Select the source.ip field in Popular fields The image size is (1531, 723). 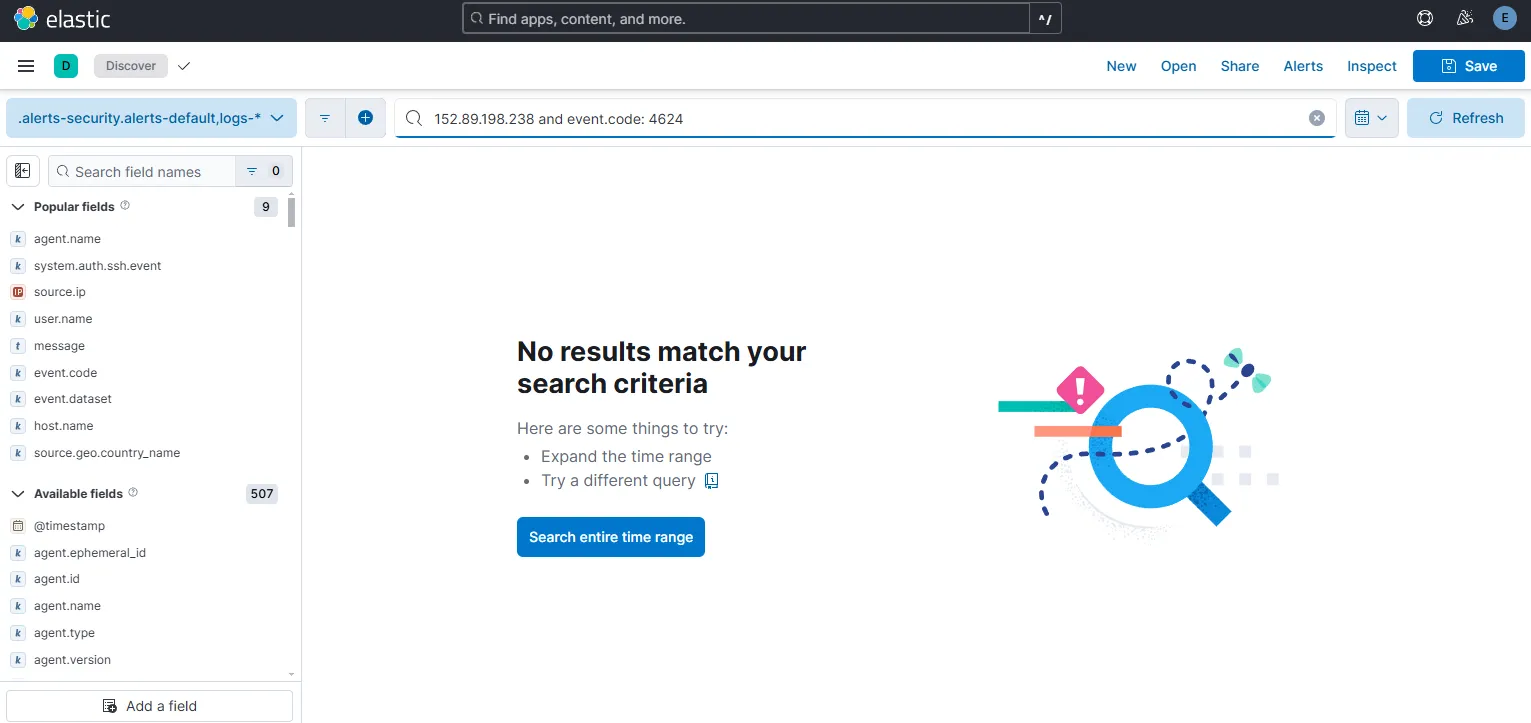[x=58, y=291]
